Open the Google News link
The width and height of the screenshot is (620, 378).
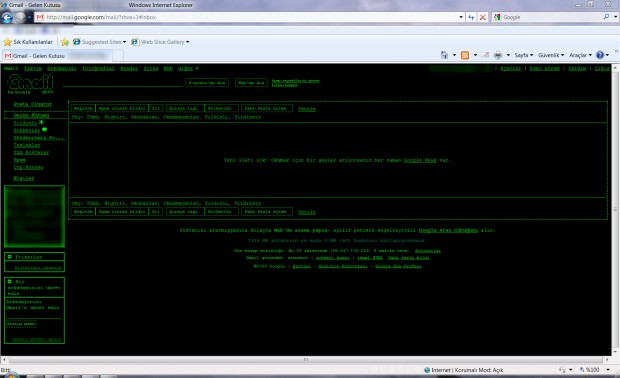point(420,160)
